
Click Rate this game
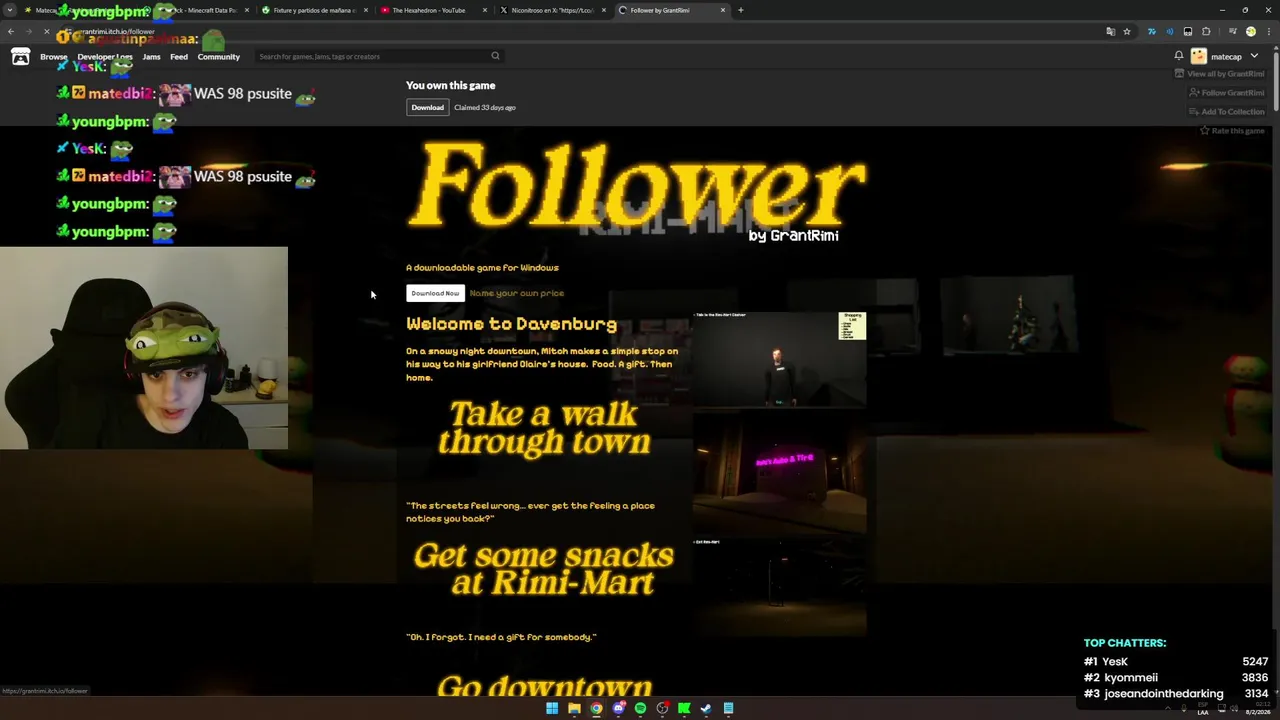1232,131
